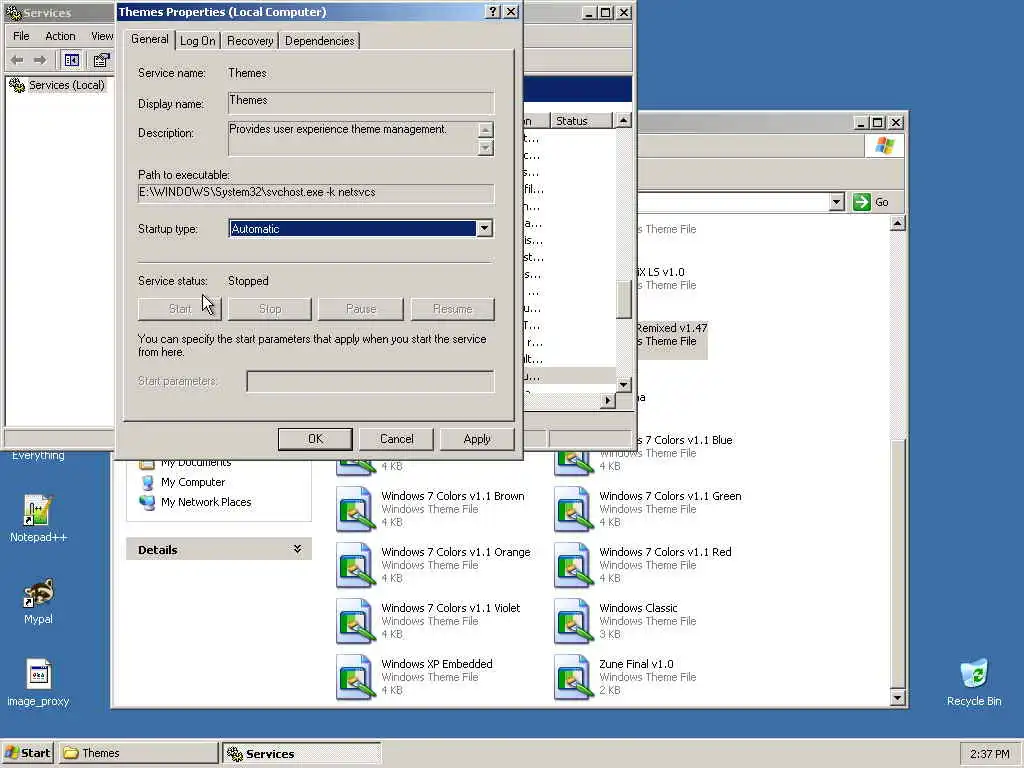Open the File menu in Services
The image size is (1024, 768).
[x=21, y=36]
